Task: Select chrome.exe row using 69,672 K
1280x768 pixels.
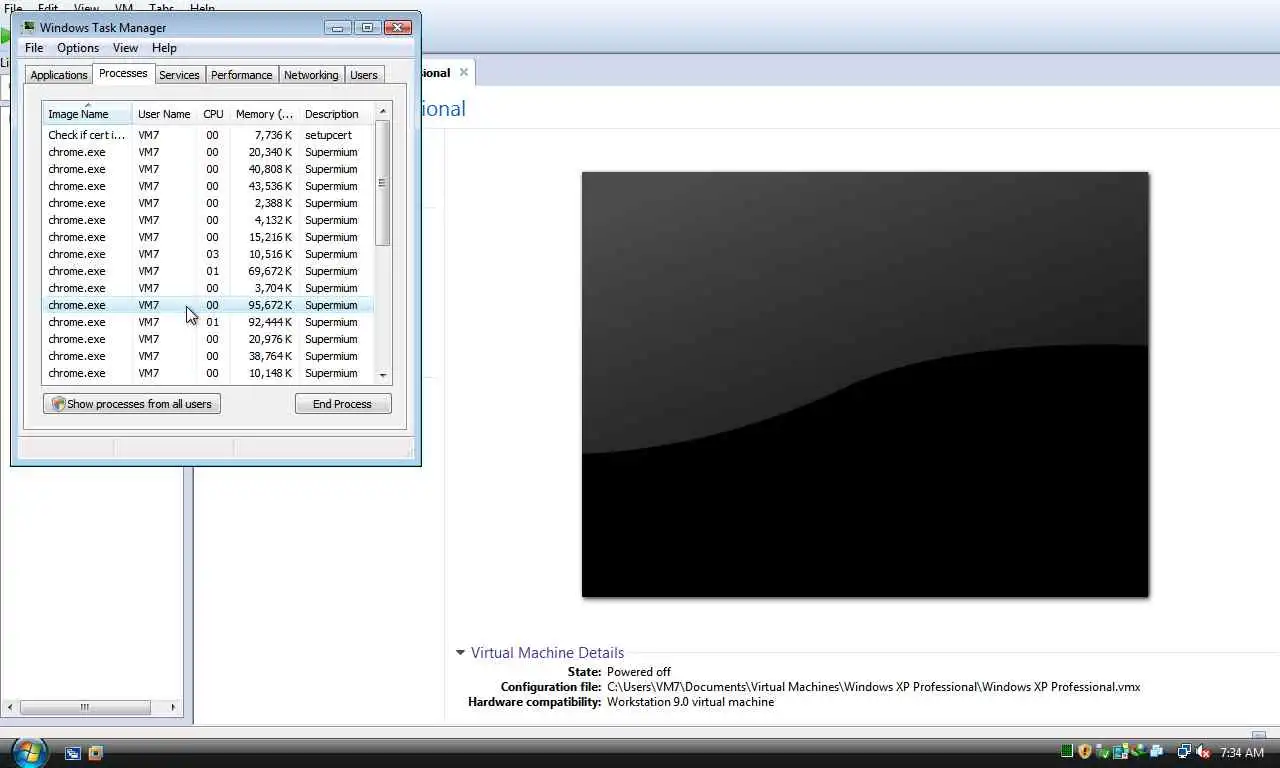Action: pyautogui.click(x=208, y=271)
